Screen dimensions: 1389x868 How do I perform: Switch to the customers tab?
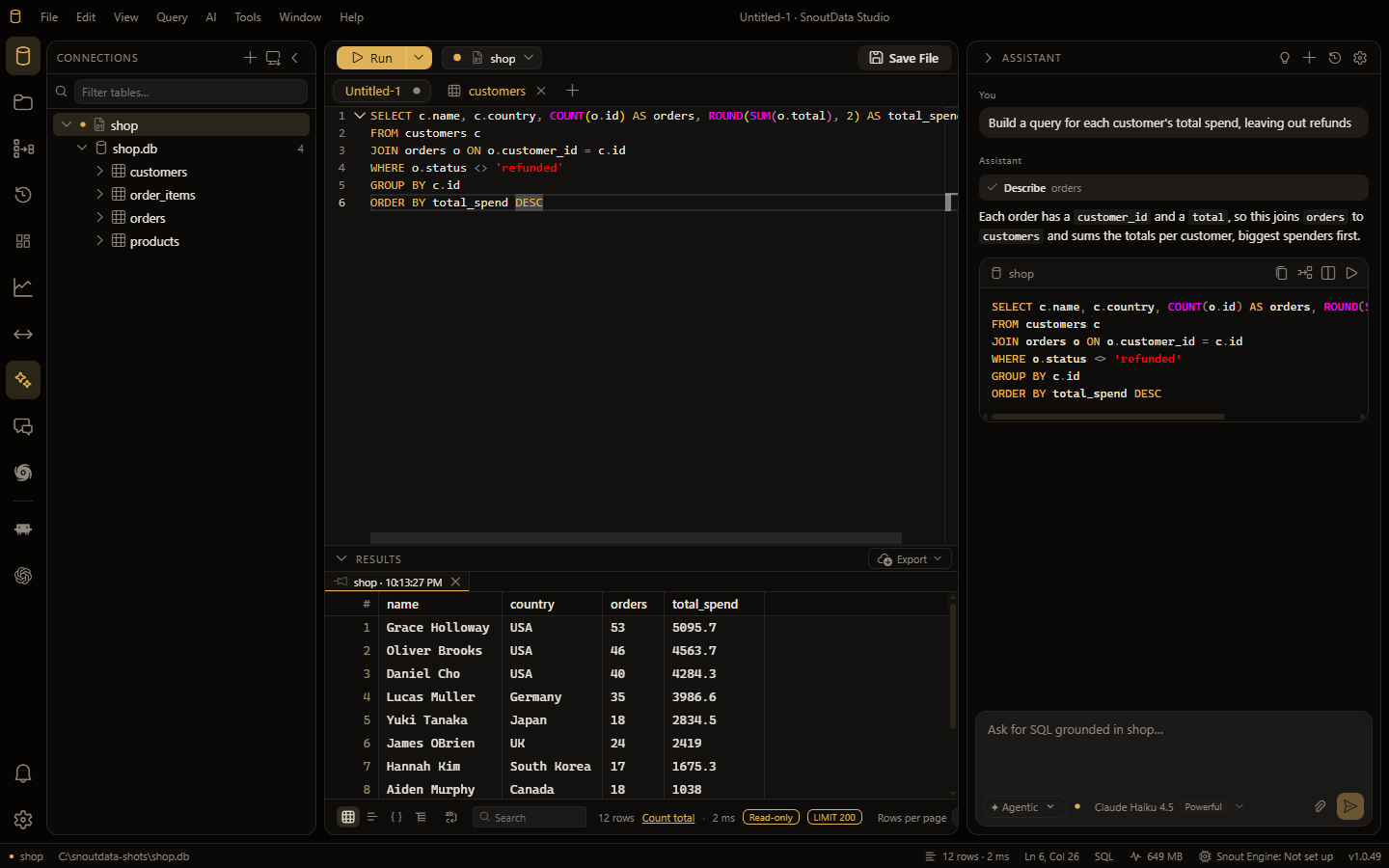[497, 91]
